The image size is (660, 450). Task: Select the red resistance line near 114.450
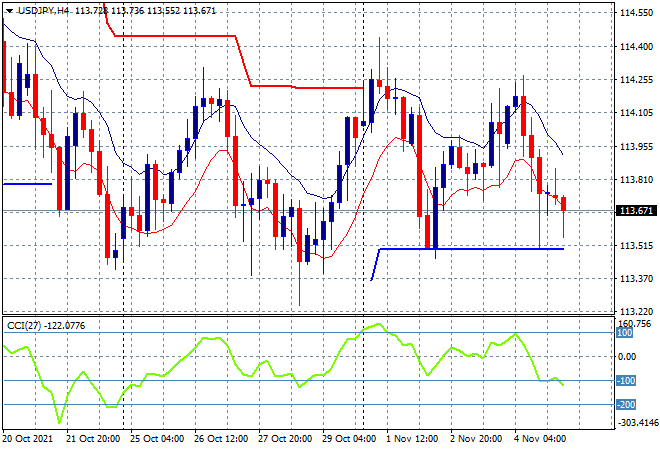click(175, 36)
